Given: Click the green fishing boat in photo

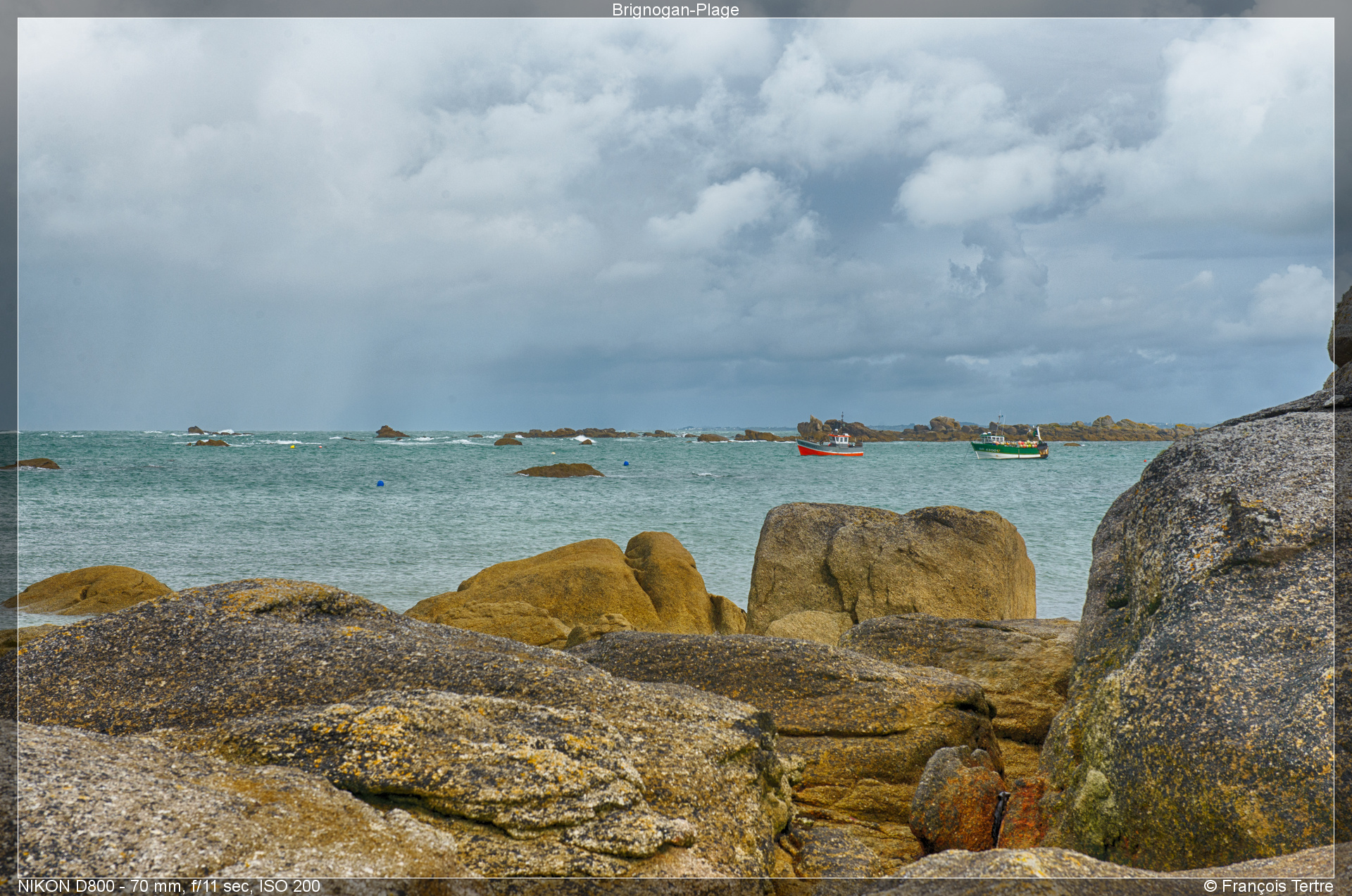Looking at the screenshot, I should coord(1010,445).
